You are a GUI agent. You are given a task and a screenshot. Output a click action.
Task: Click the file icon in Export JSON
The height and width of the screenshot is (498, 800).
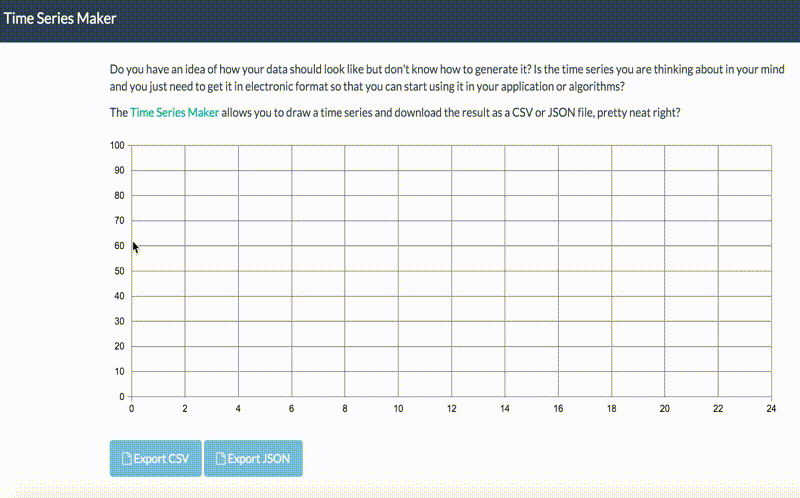221,459
